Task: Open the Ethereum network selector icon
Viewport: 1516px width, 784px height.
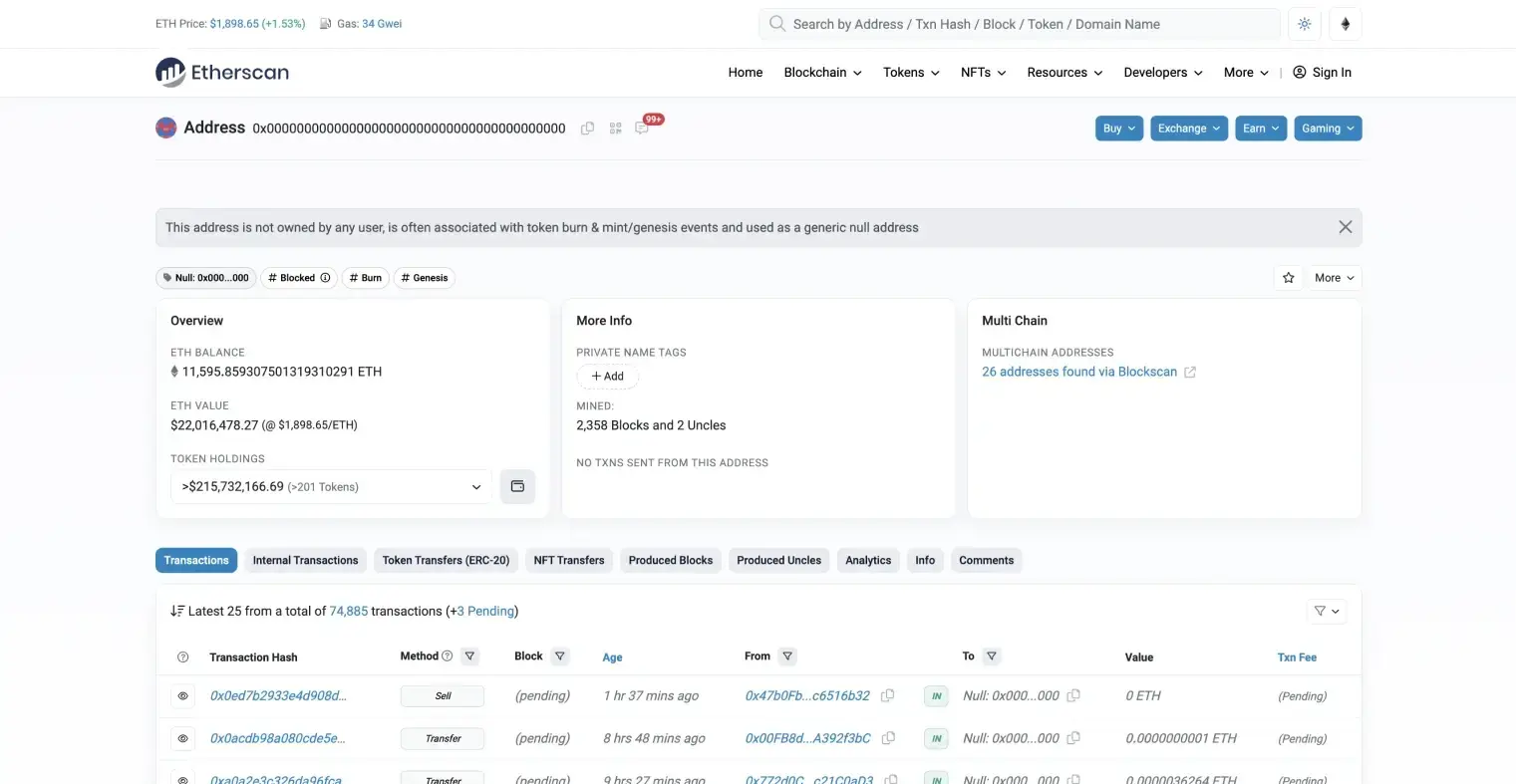Action: 1346,24
